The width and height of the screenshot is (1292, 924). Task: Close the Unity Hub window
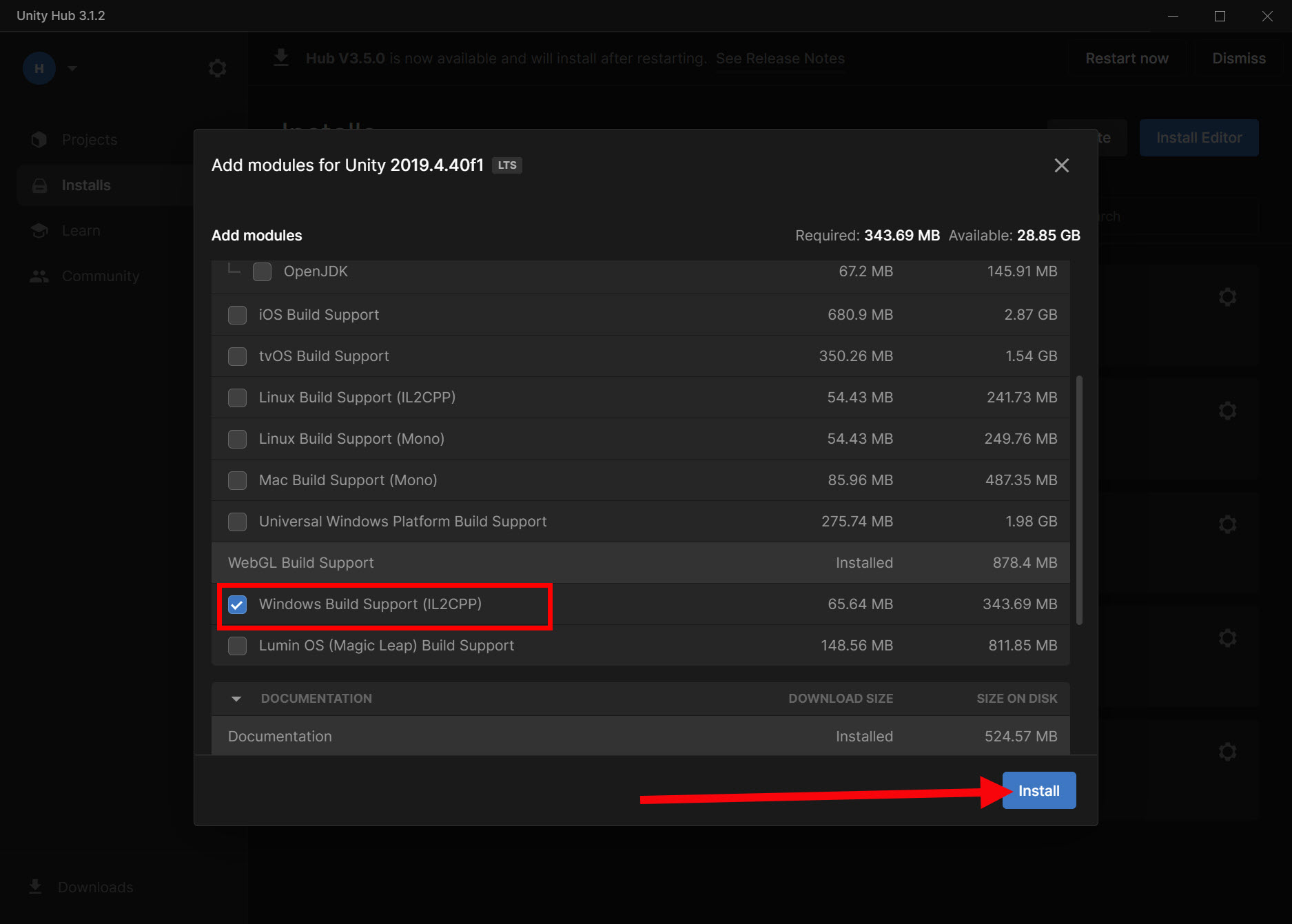click(1267, 16)
